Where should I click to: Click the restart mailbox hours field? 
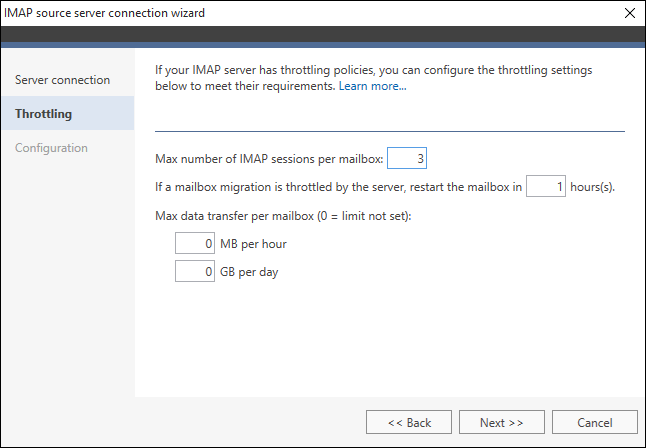[545, 186]
